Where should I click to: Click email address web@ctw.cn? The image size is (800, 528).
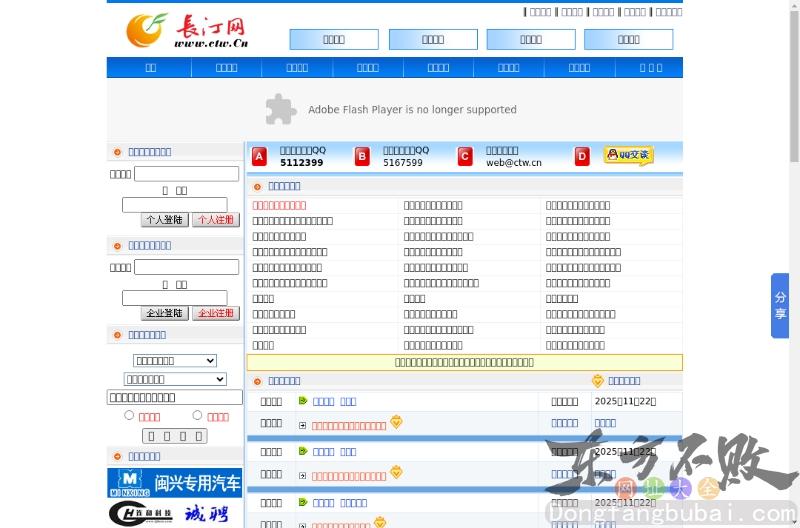(514, 163)
